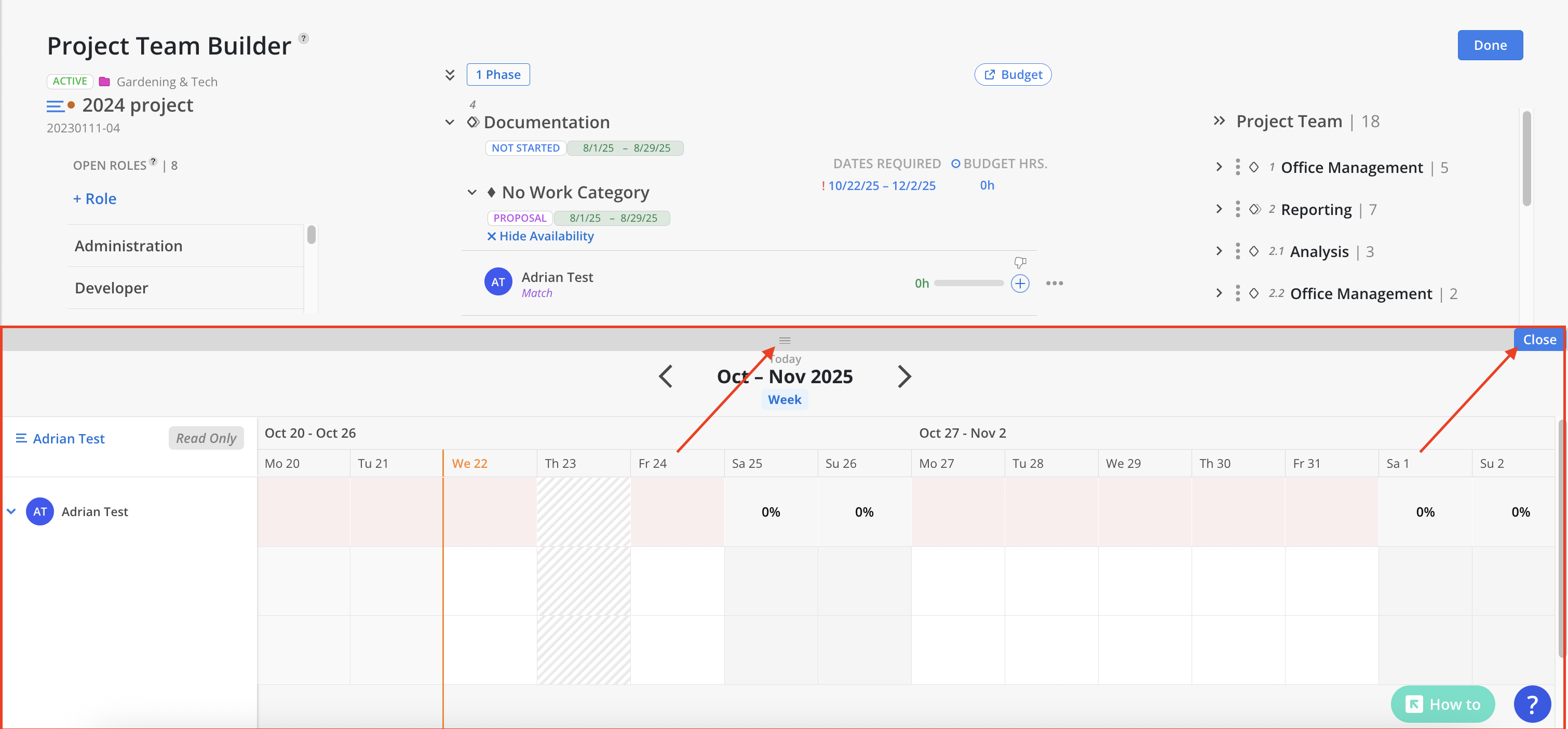Collapse the Project Team panel arrows
The image size is (1568, 729).
(x=1219, y=120)
